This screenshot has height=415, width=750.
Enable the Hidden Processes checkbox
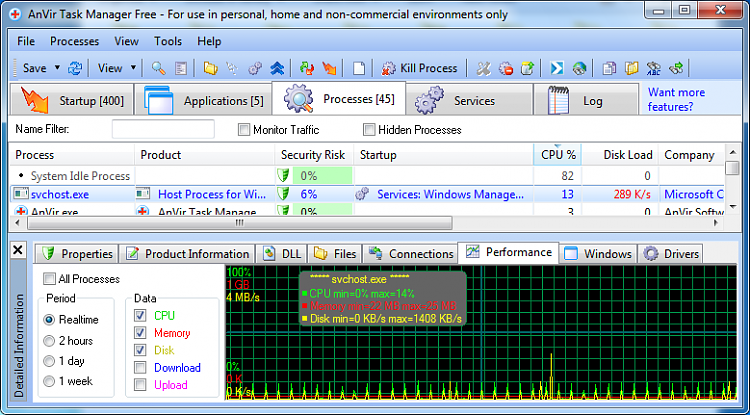click(369, 130)
